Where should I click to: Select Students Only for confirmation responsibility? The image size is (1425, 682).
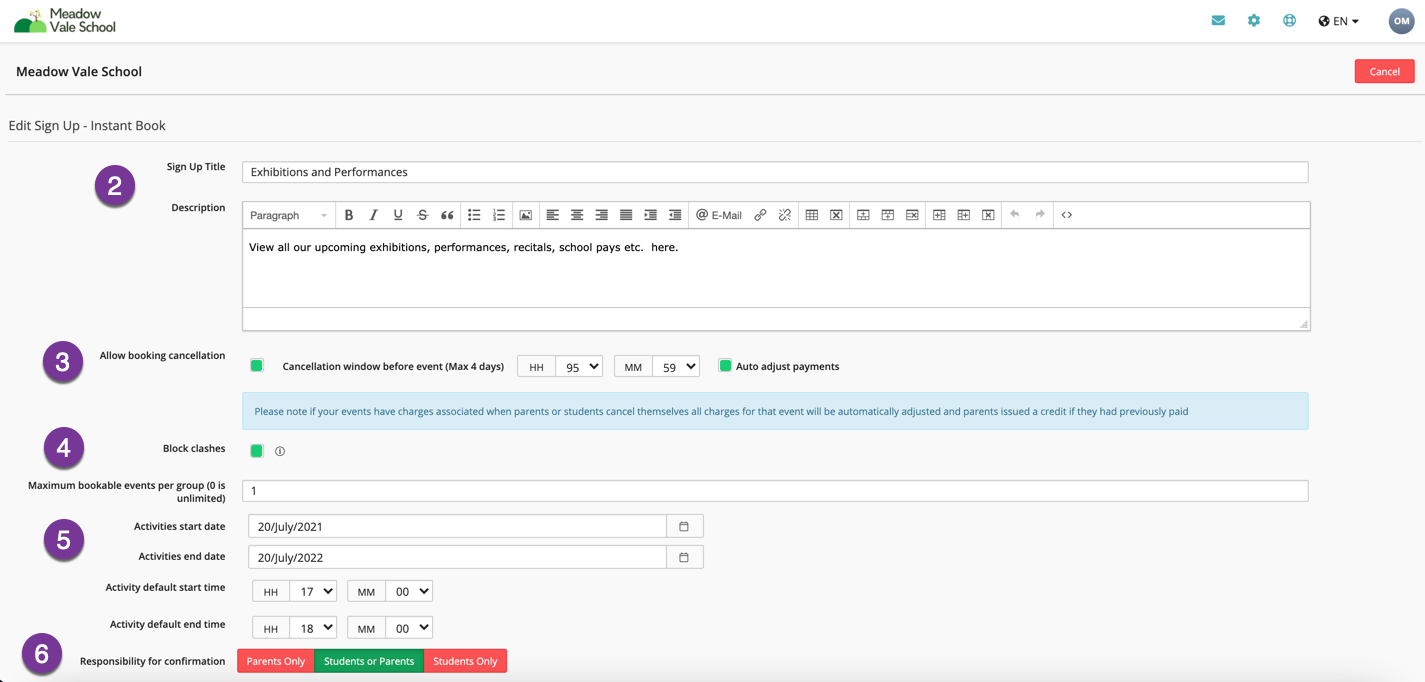point(465,661)
